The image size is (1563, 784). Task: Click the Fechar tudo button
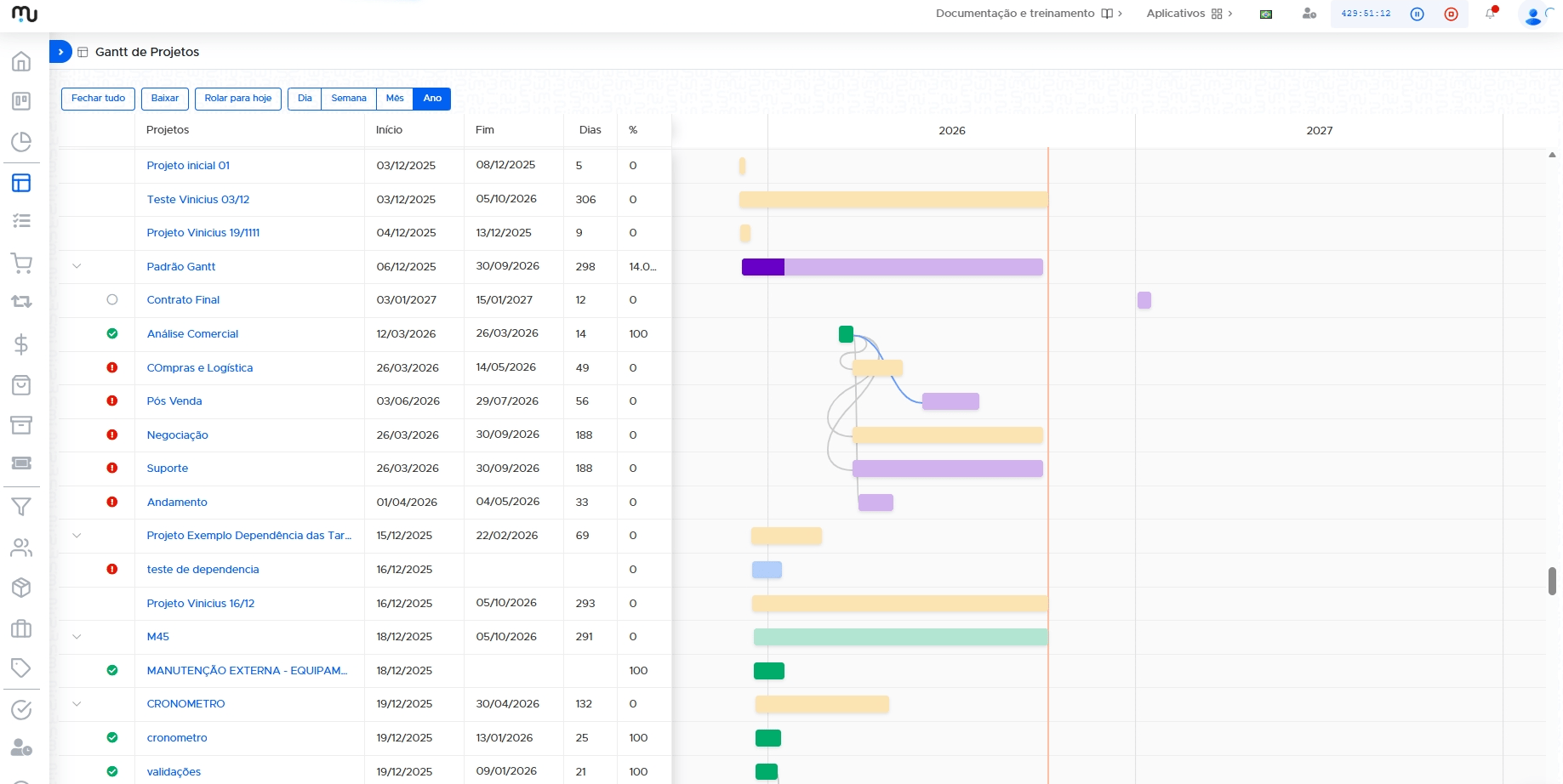click(x=98, y=99)
